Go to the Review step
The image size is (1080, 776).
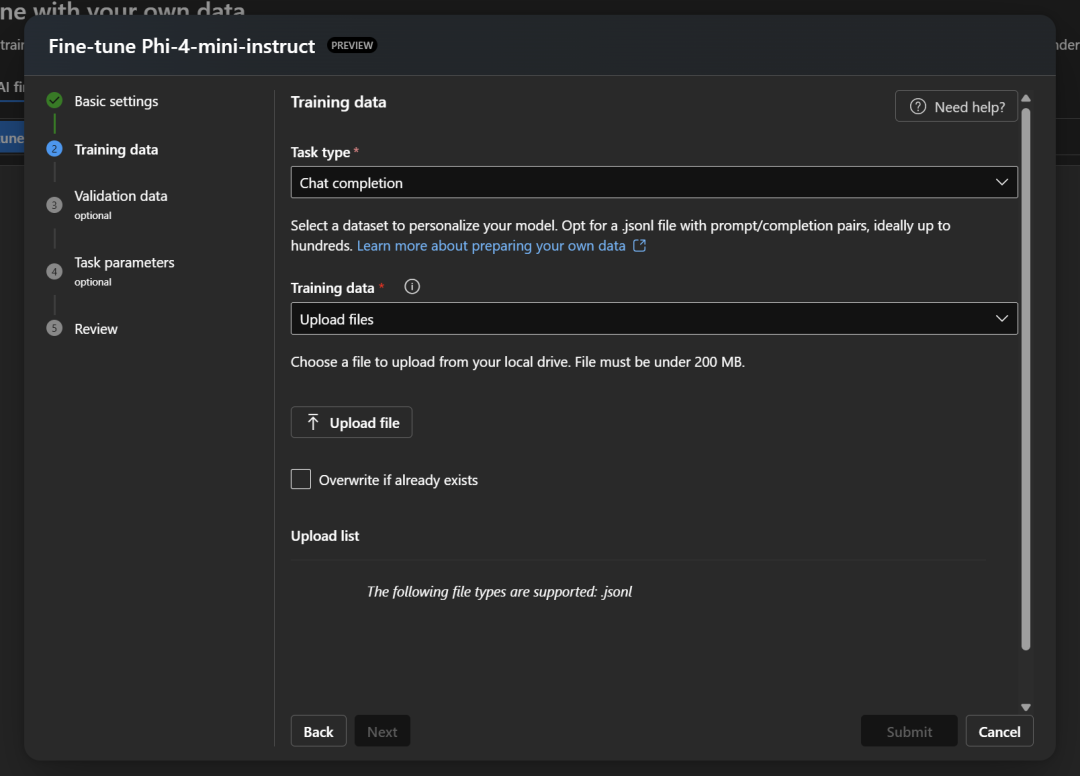[x=96, y=329]
